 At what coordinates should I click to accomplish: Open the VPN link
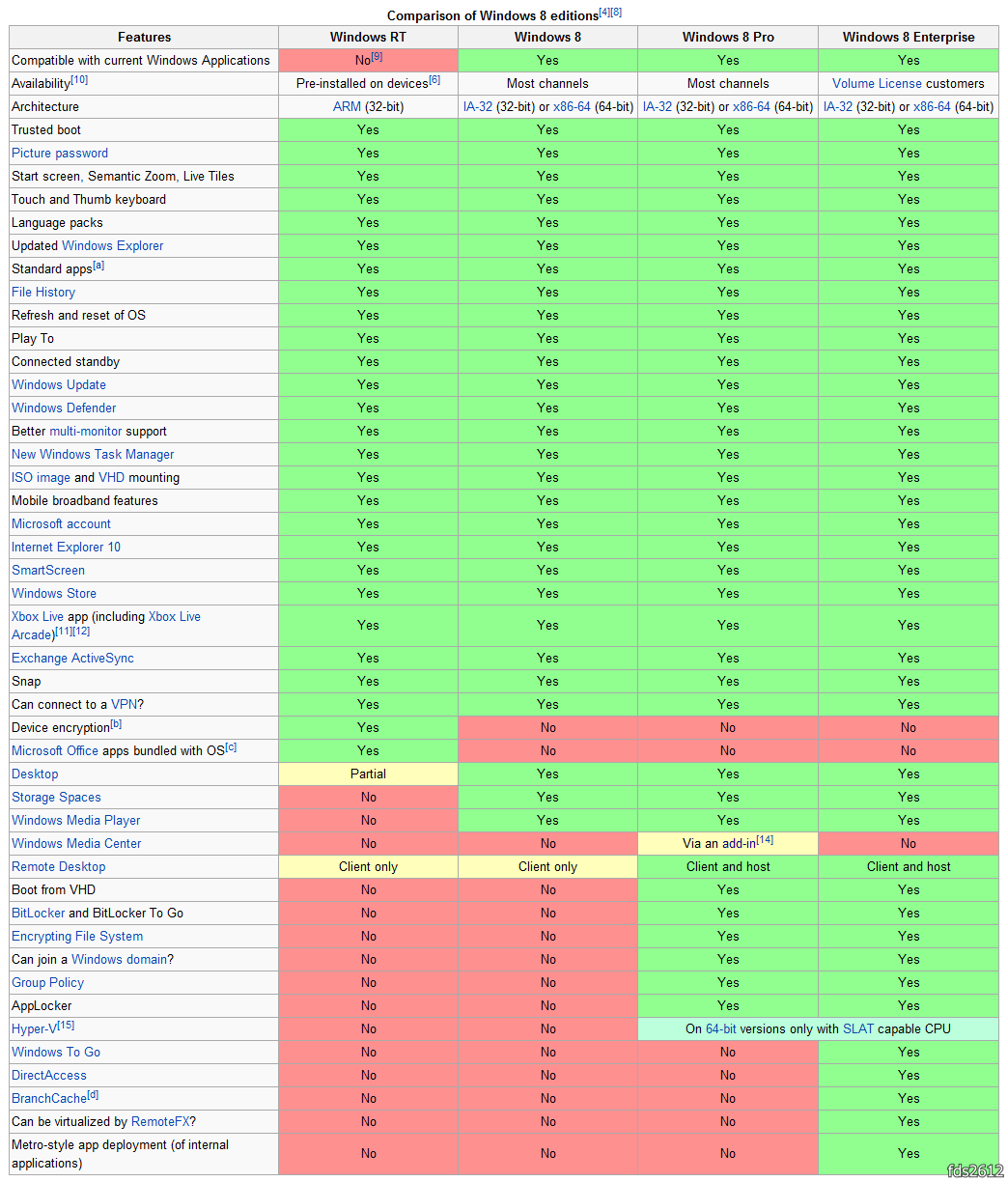[124, 704]
